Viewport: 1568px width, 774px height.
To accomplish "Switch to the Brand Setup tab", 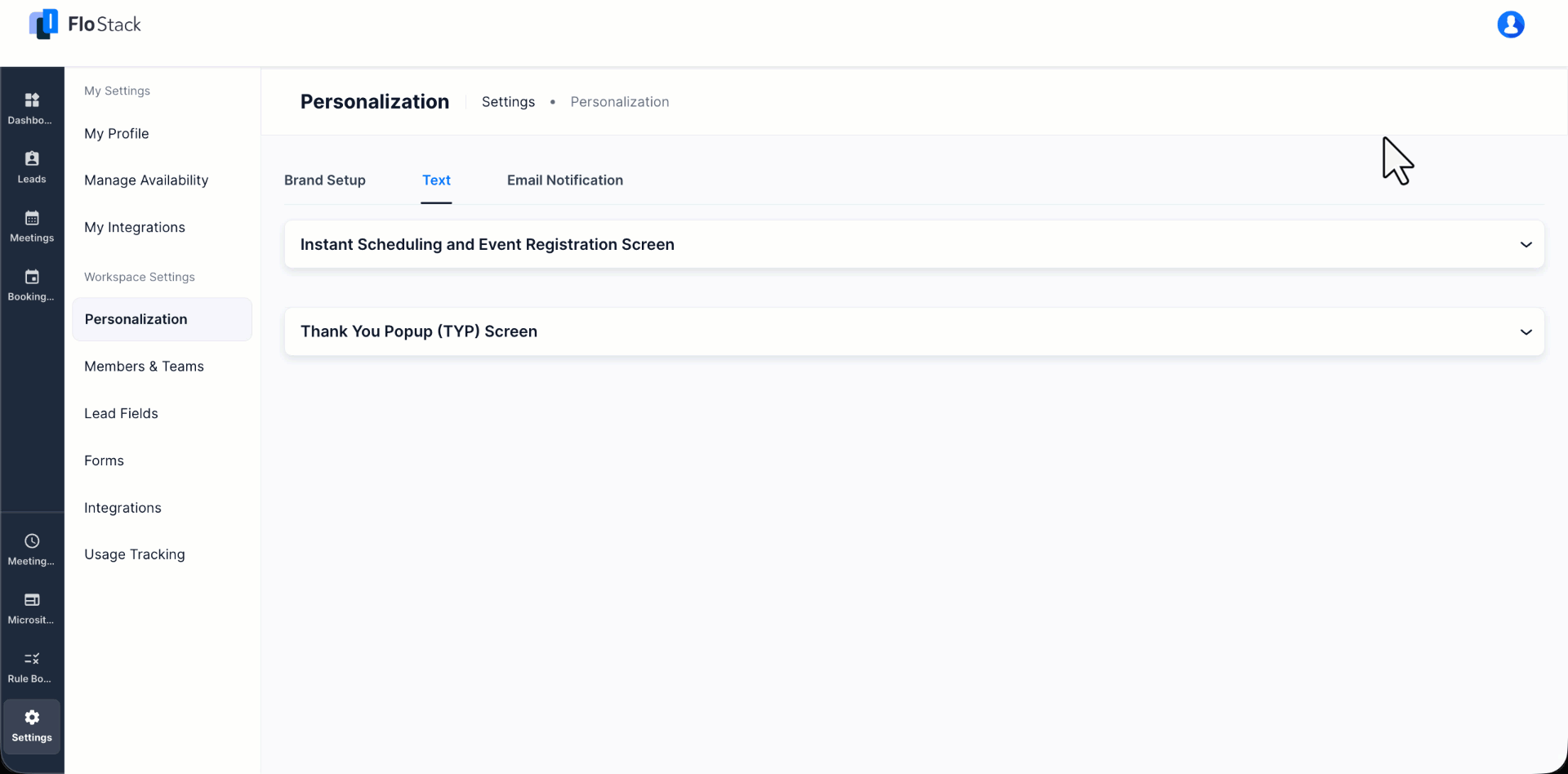I will [325, 180].
